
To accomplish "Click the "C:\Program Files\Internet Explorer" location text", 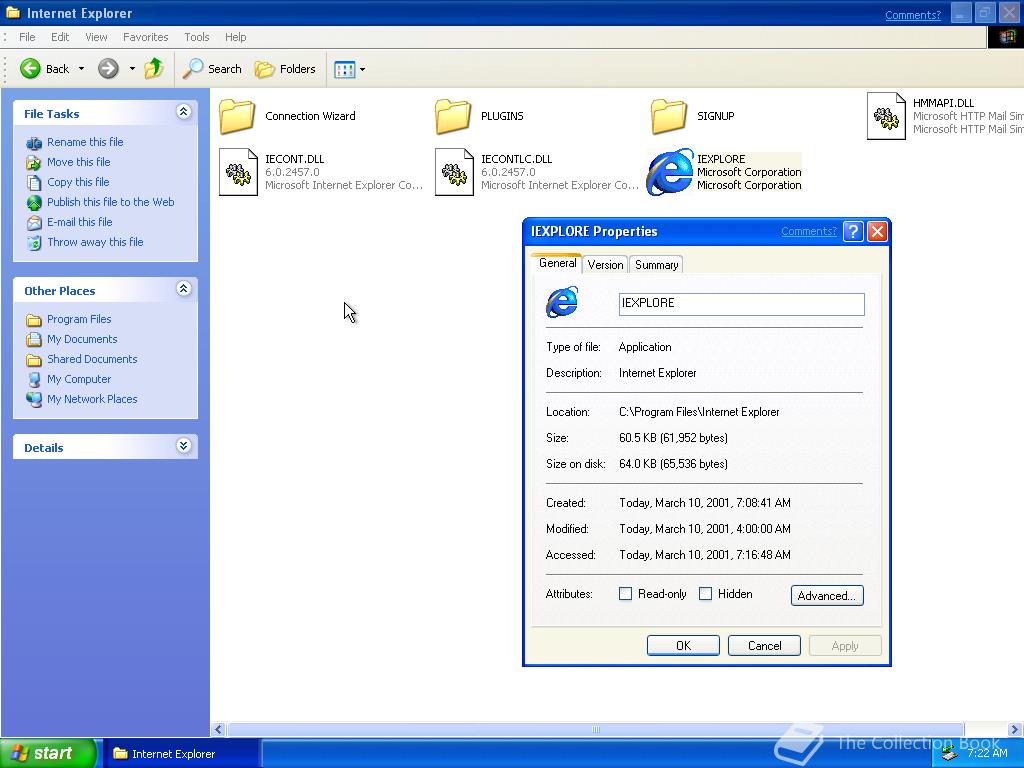I will [699, 412].
